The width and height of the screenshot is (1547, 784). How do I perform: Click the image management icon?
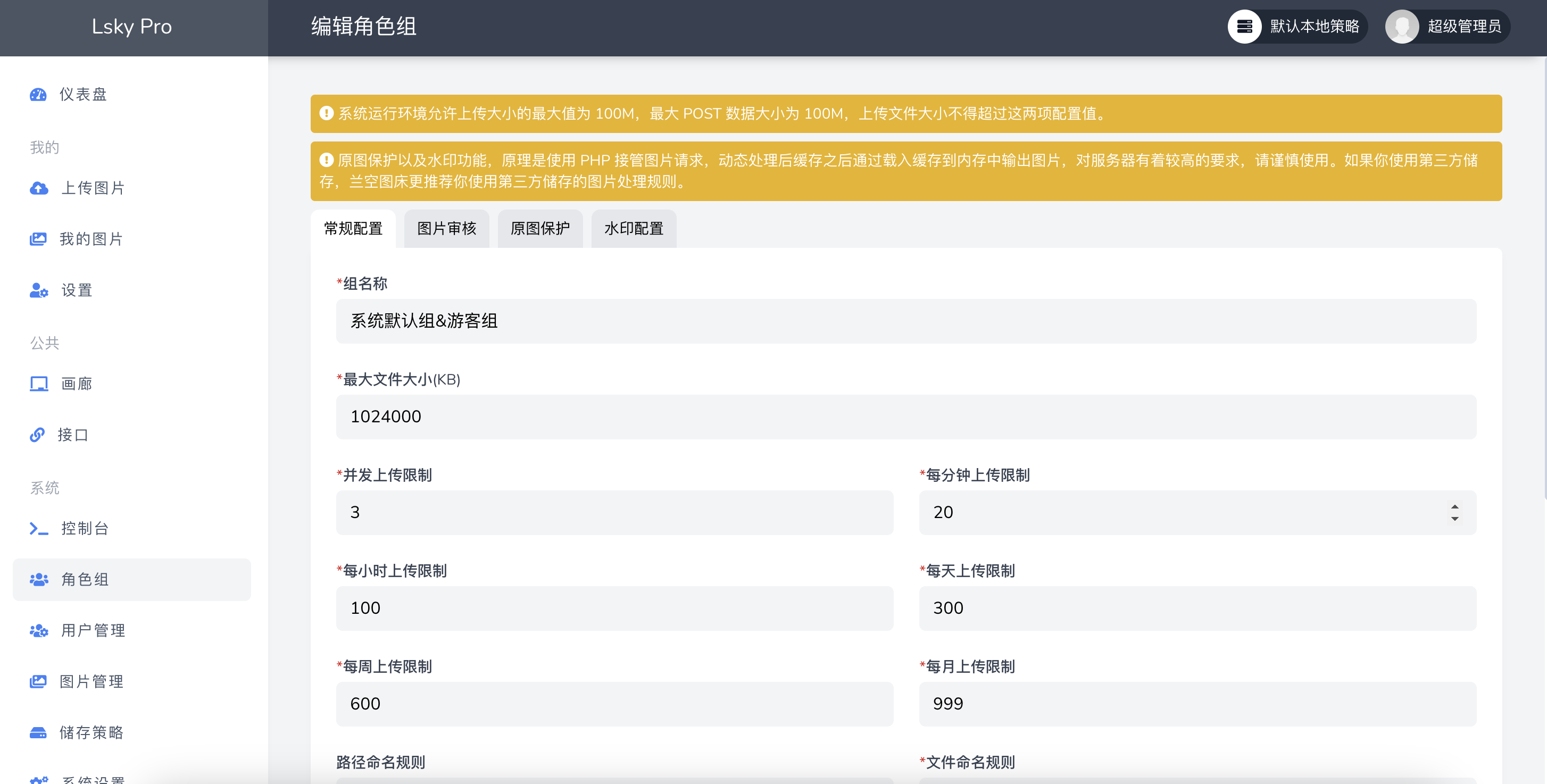click(x=38, y=681)
